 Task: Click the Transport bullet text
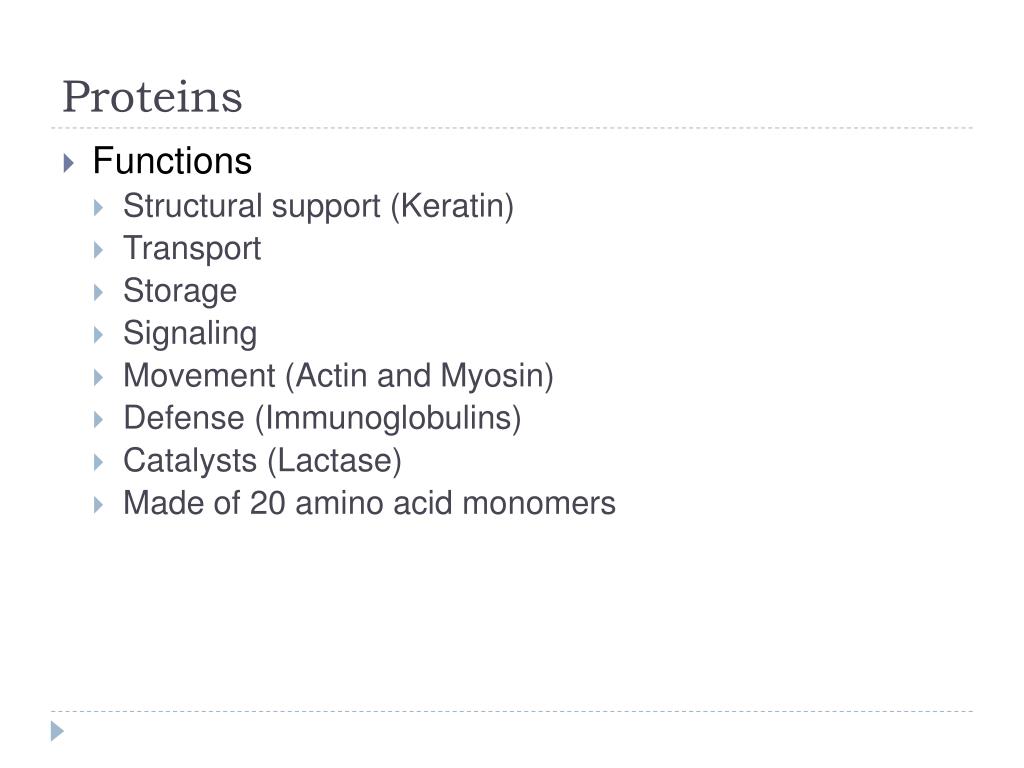[192, 249]
